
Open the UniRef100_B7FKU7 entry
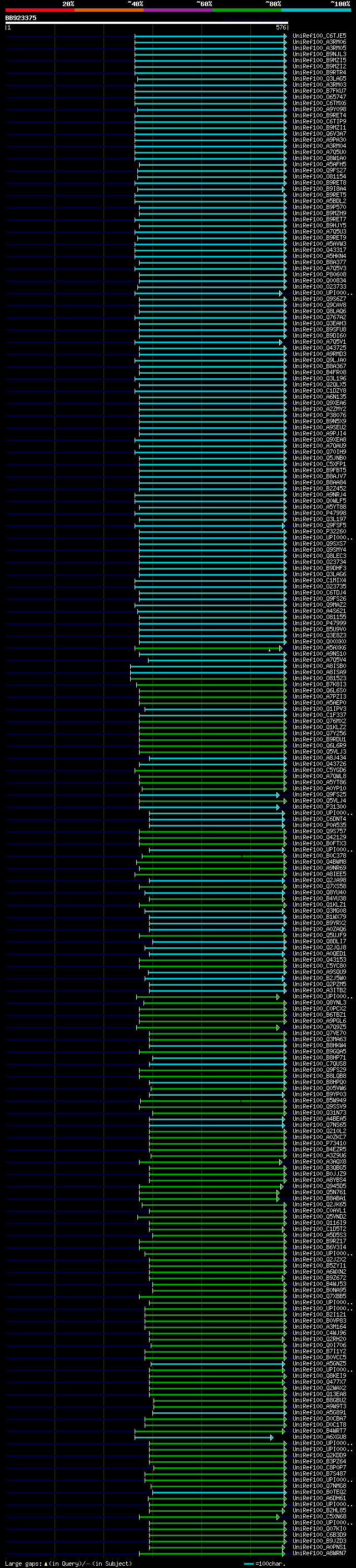(319, 91)
